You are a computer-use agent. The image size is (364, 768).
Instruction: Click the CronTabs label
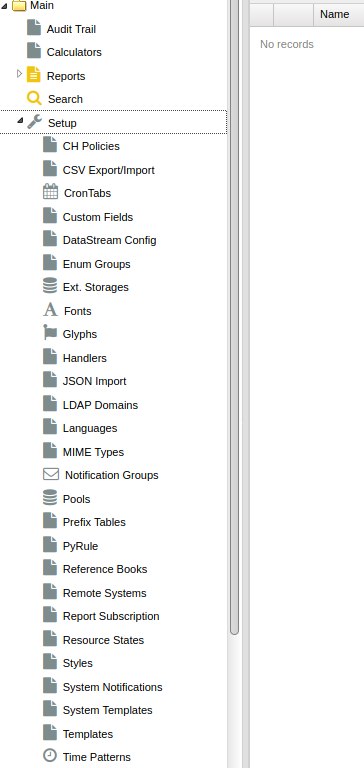(87, 193)
